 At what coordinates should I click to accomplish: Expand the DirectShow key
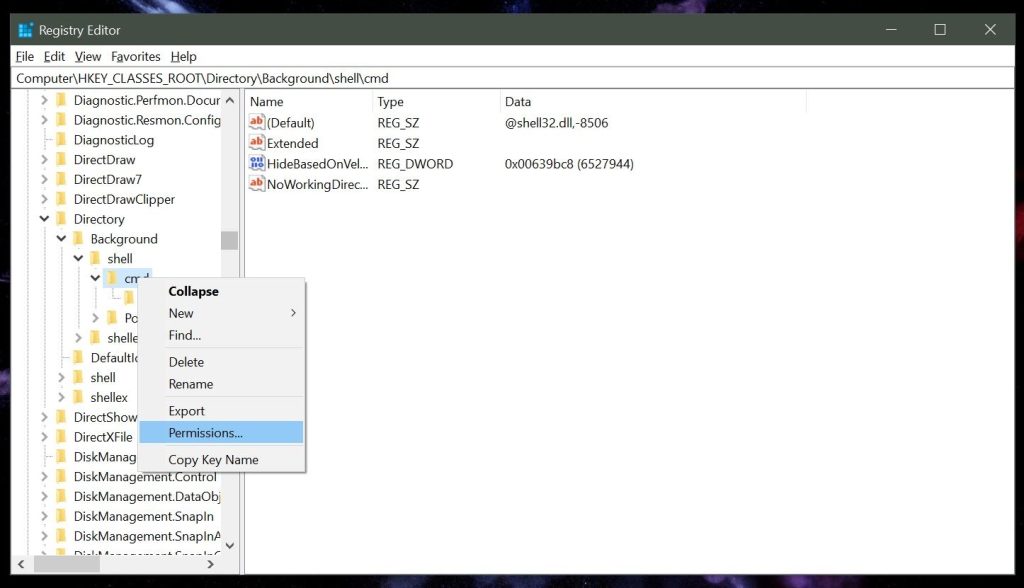pyautogui.click(x=44, y=417)
